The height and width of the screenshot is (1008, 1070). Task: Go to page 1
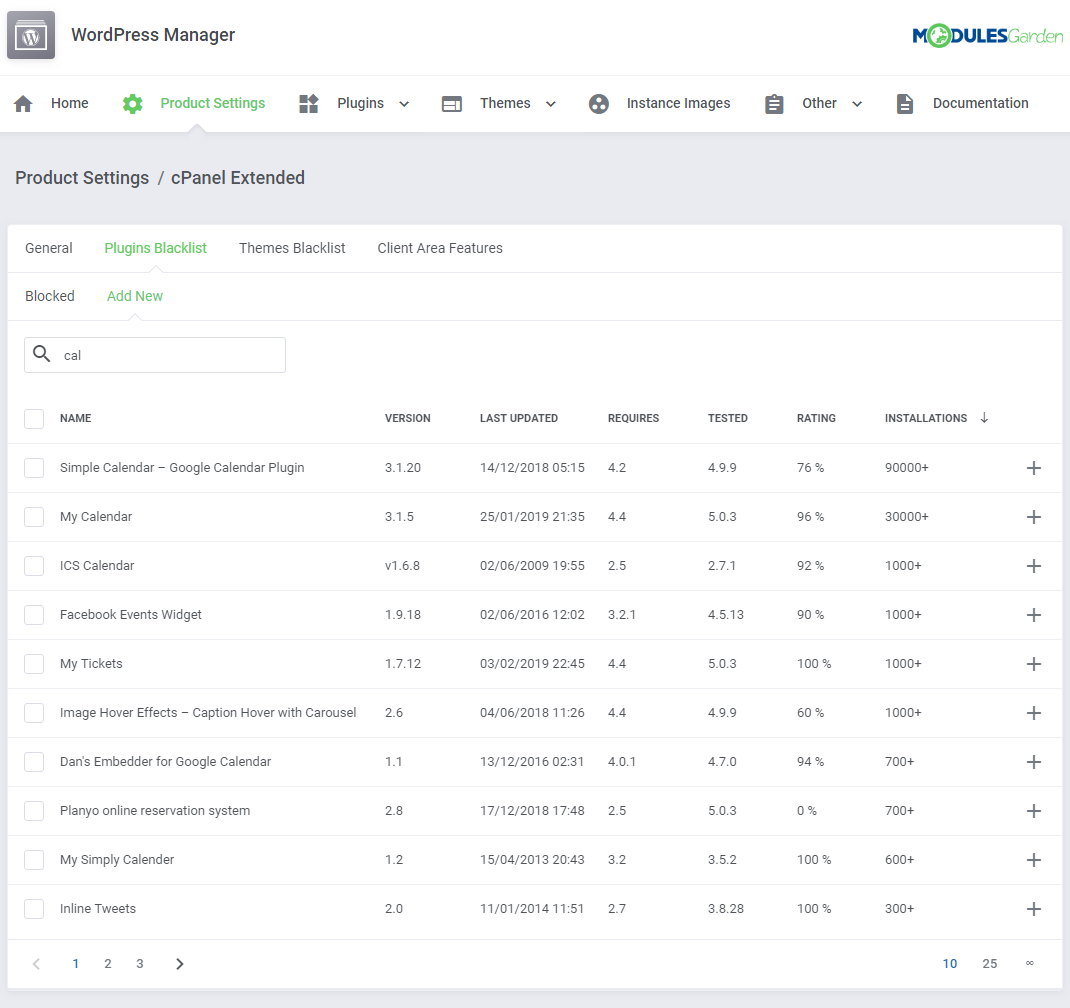(x=76, y=964)
